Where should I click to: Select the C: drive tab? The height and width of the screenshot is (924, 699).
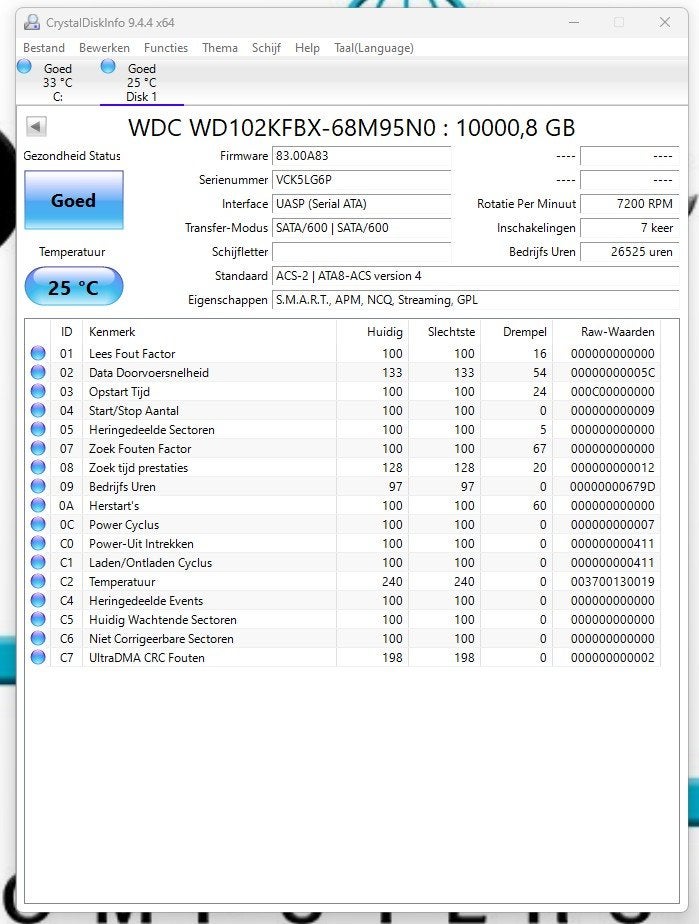click(58, 82)
